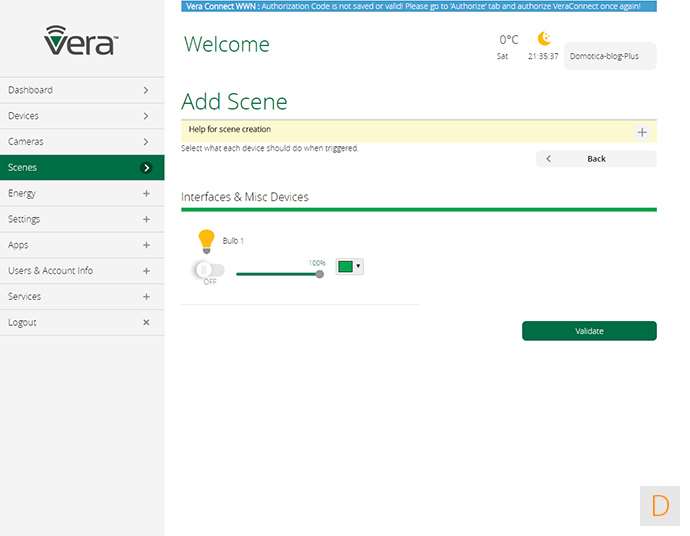Click the Vera logo
This screenshot has width=690, height=536.
81,41
